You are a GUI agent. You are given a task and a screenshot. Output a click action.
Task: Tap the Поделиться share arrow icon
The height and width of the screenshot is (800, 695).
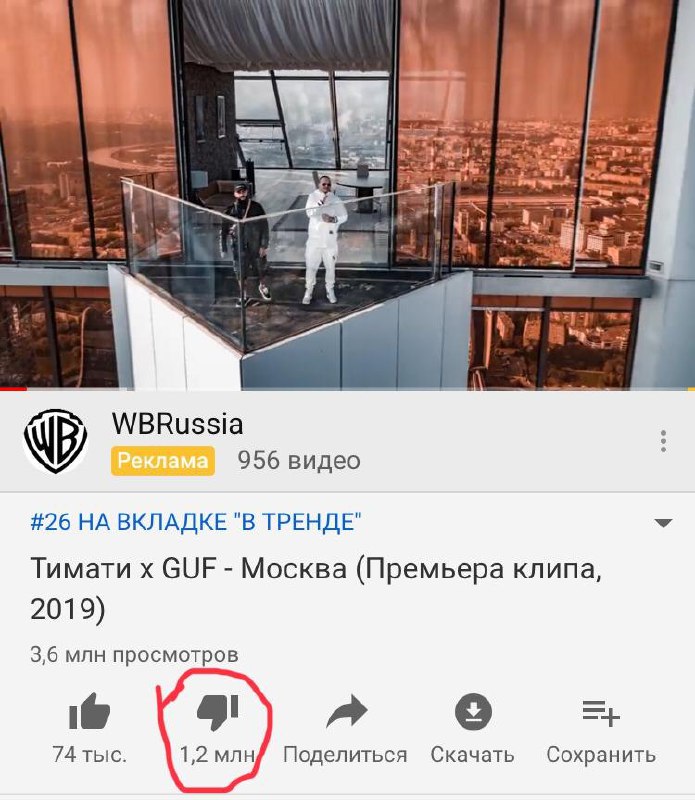346,711
